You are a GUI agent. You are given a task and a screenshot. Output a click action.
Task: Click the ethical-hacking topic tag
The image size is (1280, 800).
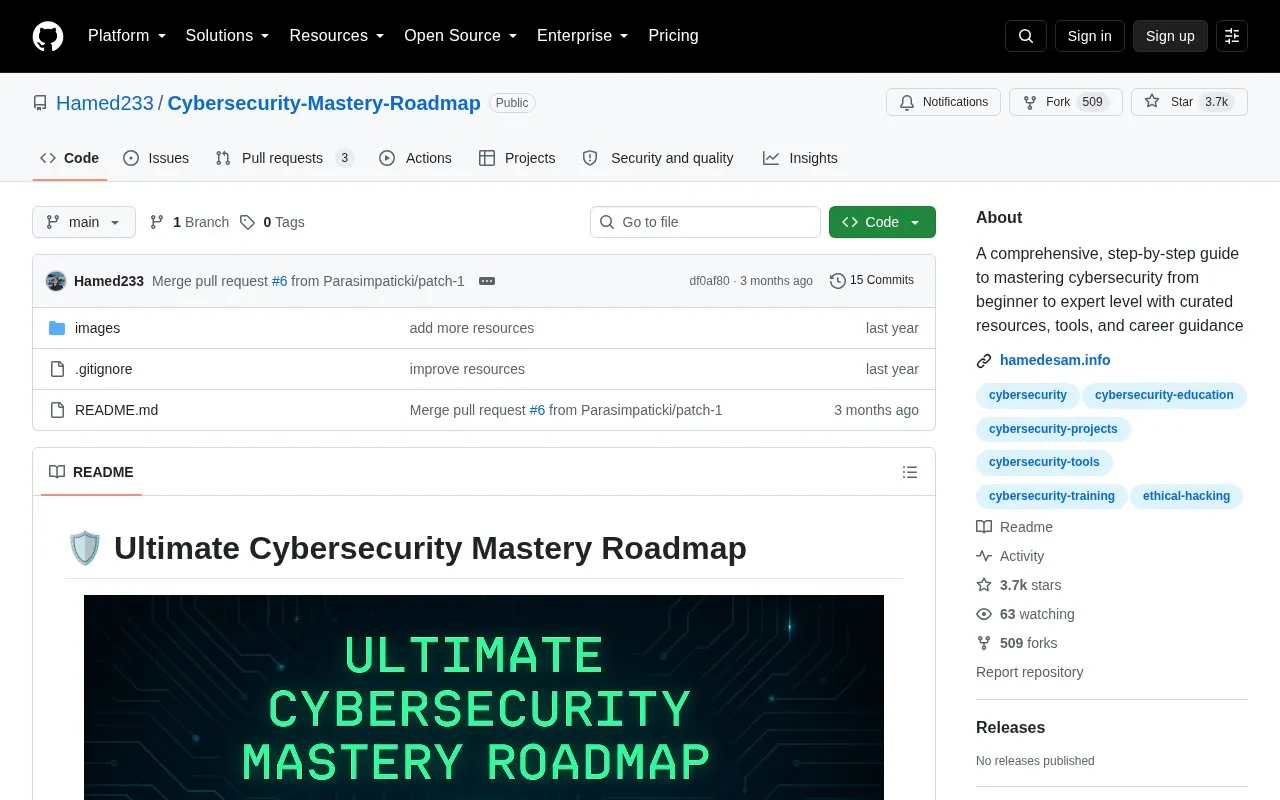pos(1187,496)
